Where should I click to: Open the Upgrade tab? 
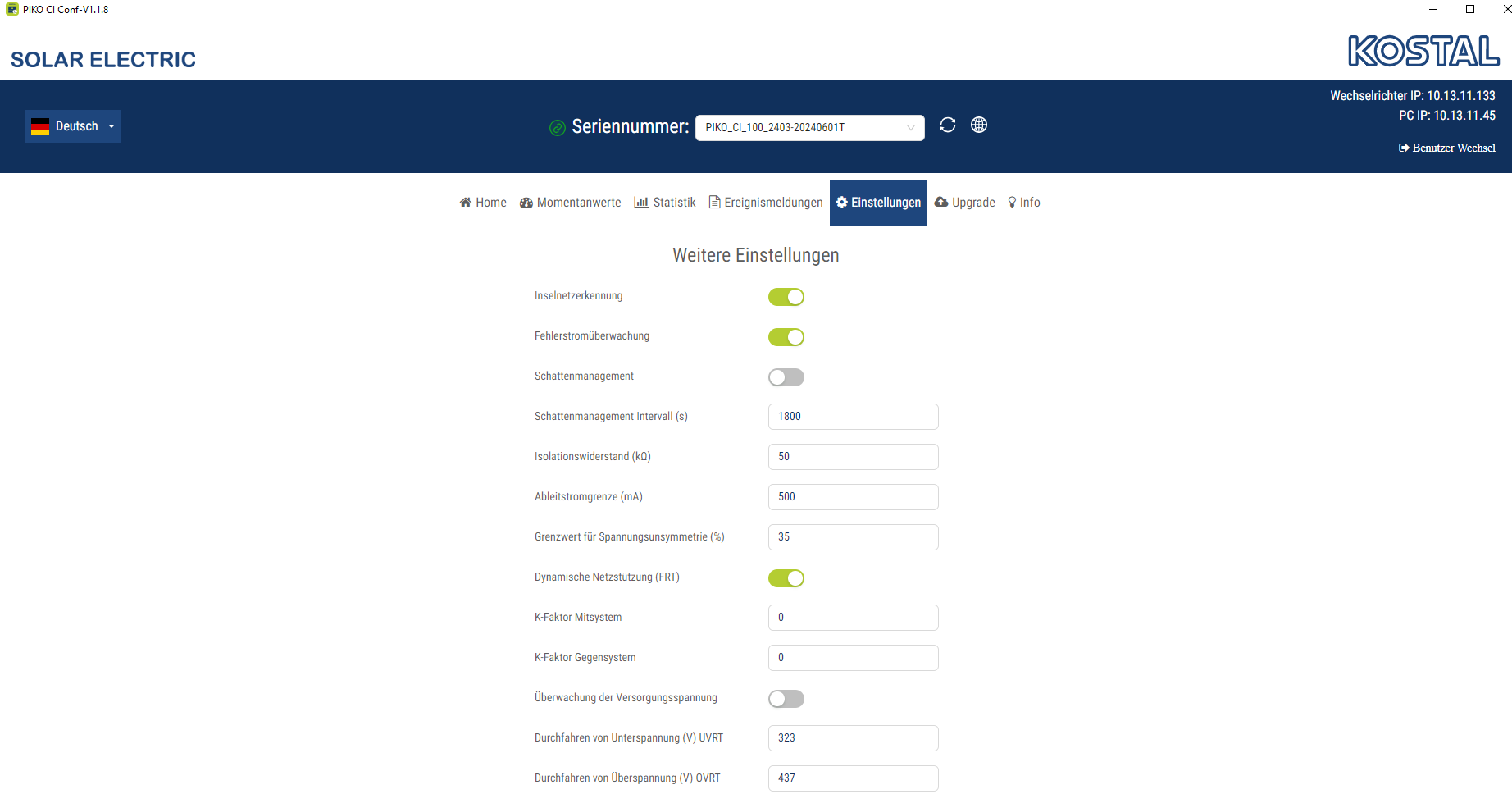(x=965, y=203)
